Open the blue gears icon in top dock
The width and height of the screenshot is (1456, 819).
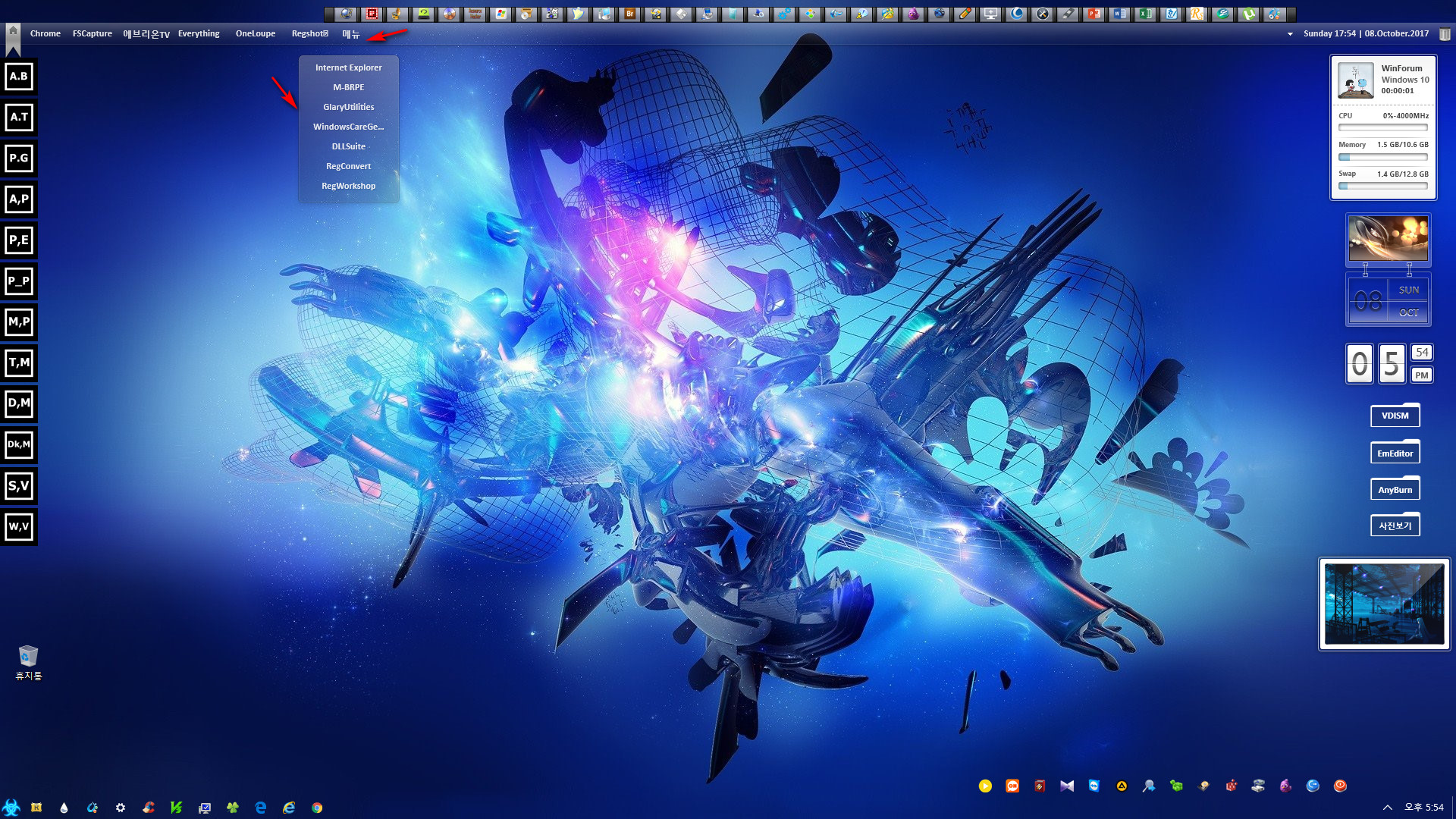coord(784,14)
